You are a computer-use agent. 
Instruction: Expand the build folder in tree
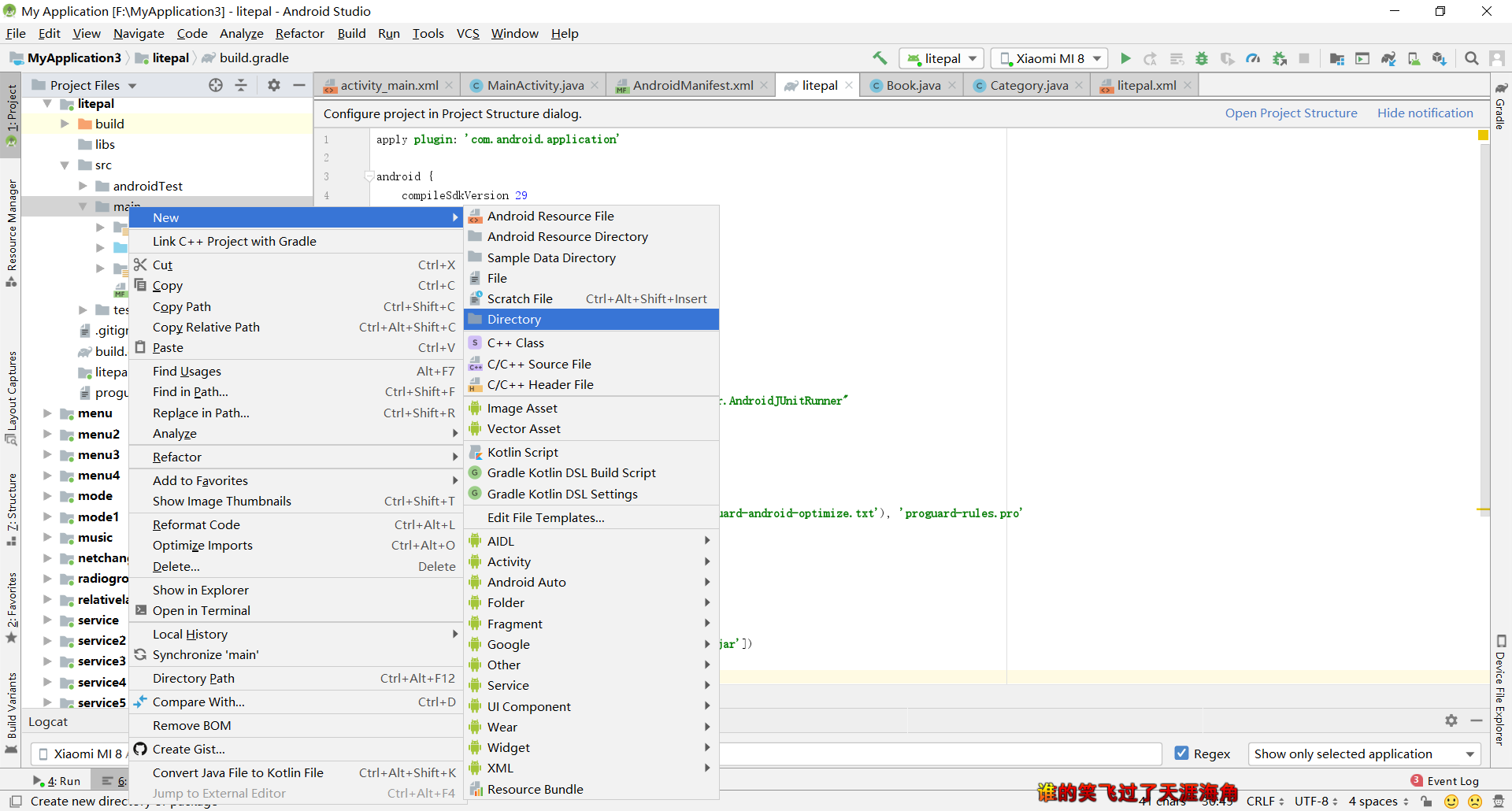pyautogui.click(x=65, y=124)
